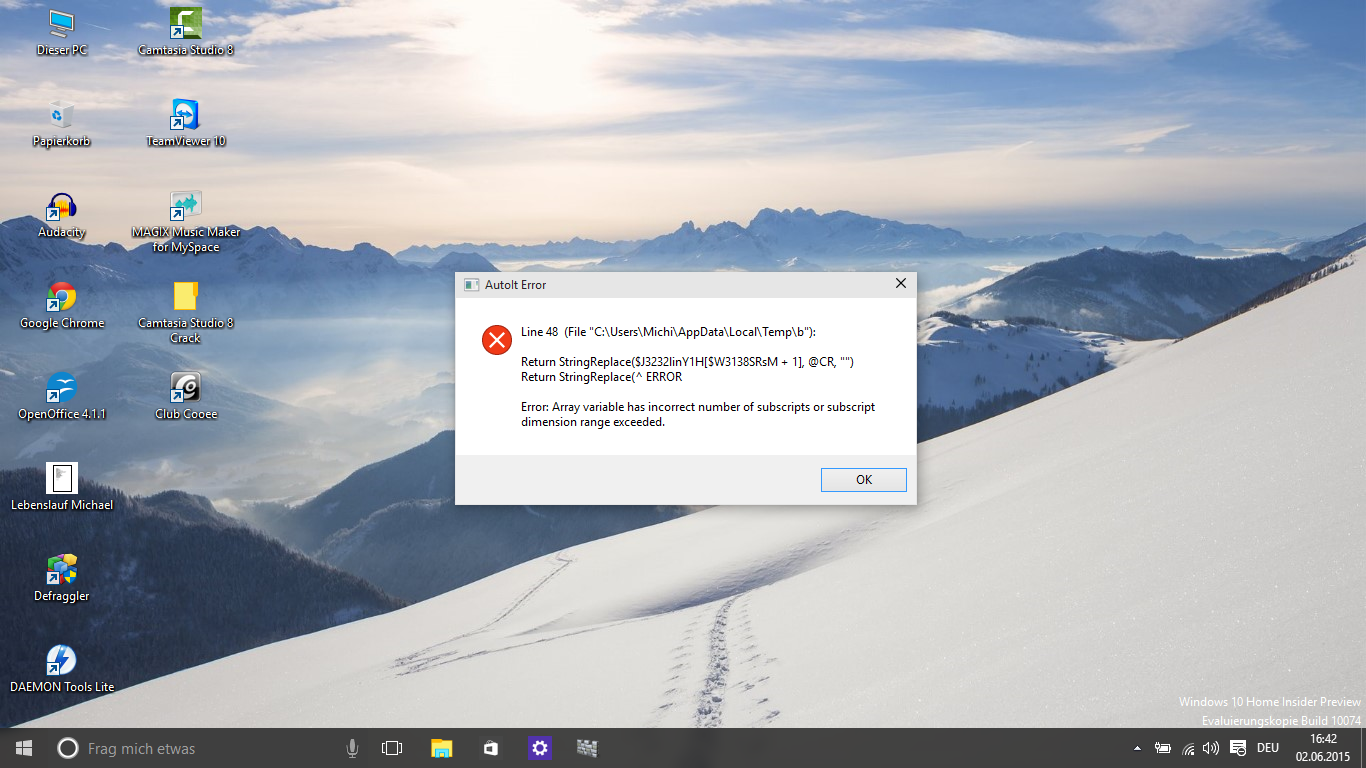This screenshot has width=1366, height=768.
Task: Select the MAGIX Music Maker for MySpace icon
Action: (186, 222)
